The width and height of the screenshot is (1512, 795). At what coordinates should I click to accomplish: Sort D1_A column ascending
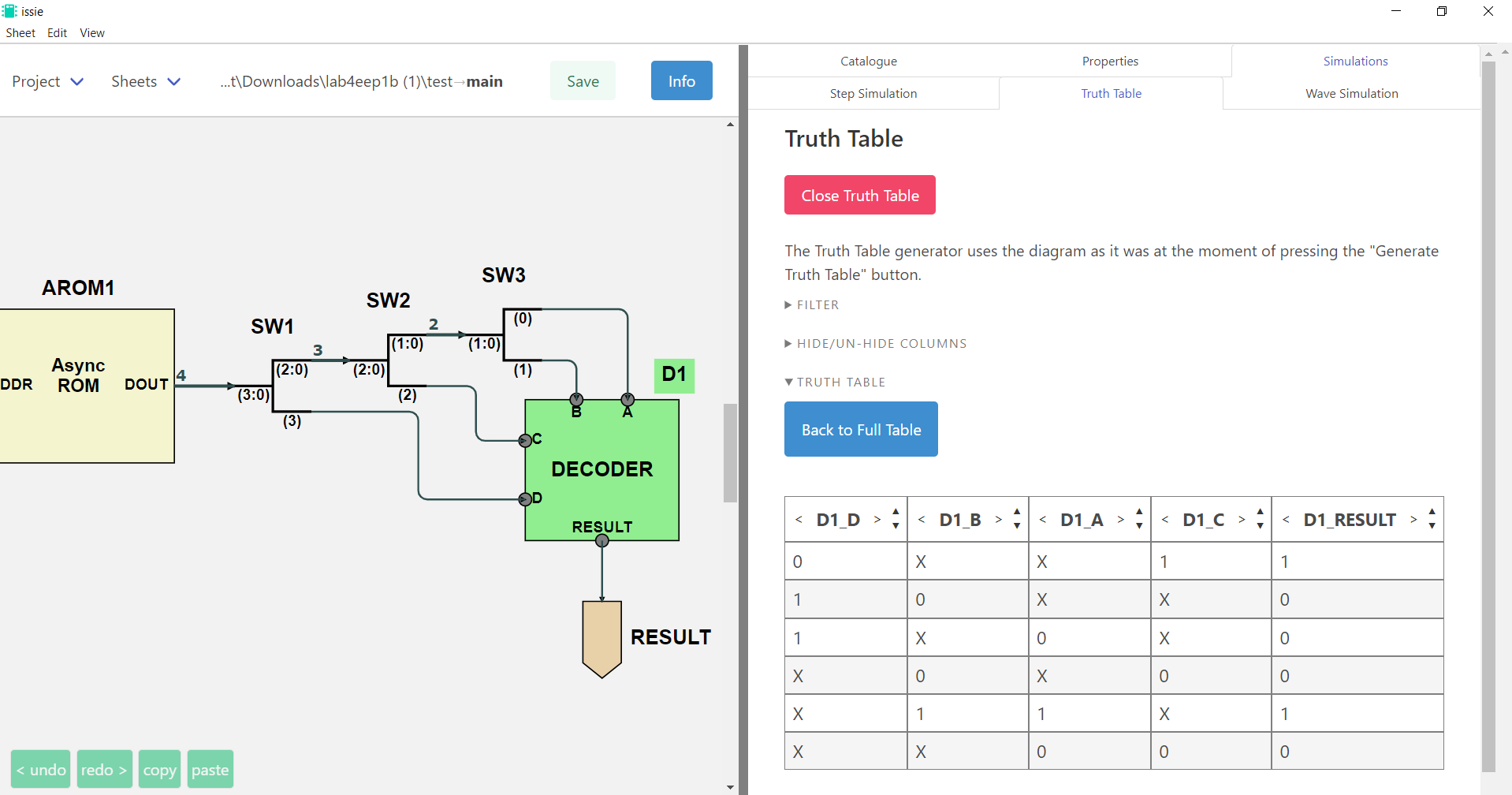click(x=1139, y=513)
